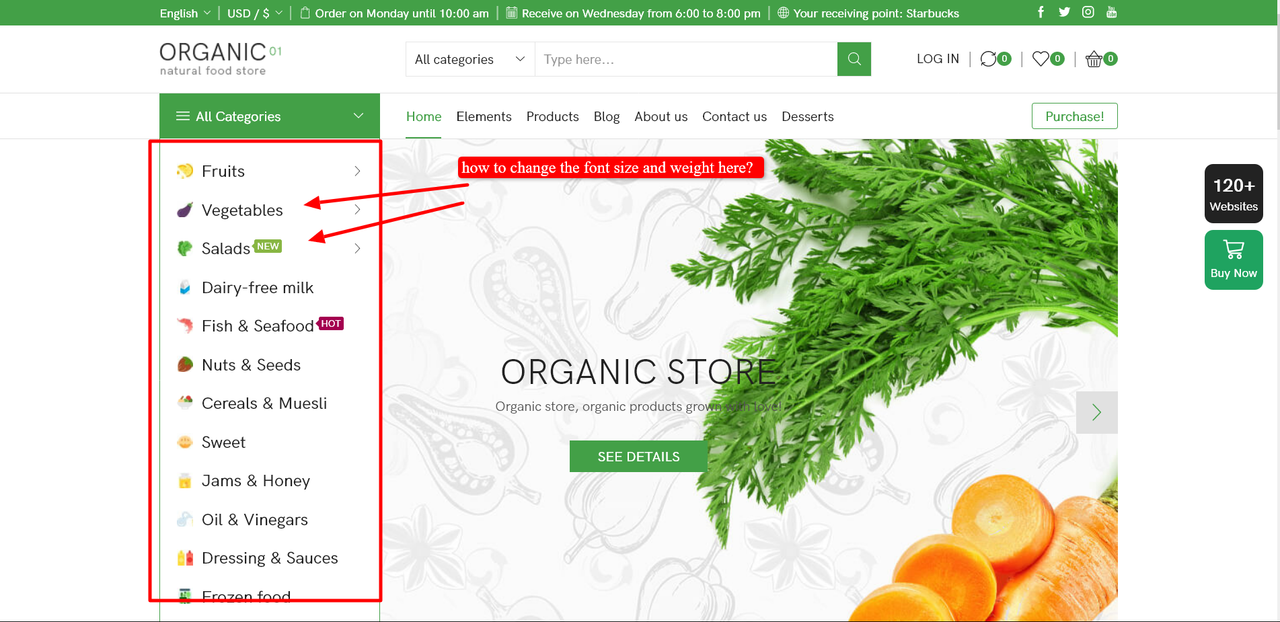Select the Jams & Honey category
The width and height of the screenshot is (1280, 622).
[x=256, y=481]
